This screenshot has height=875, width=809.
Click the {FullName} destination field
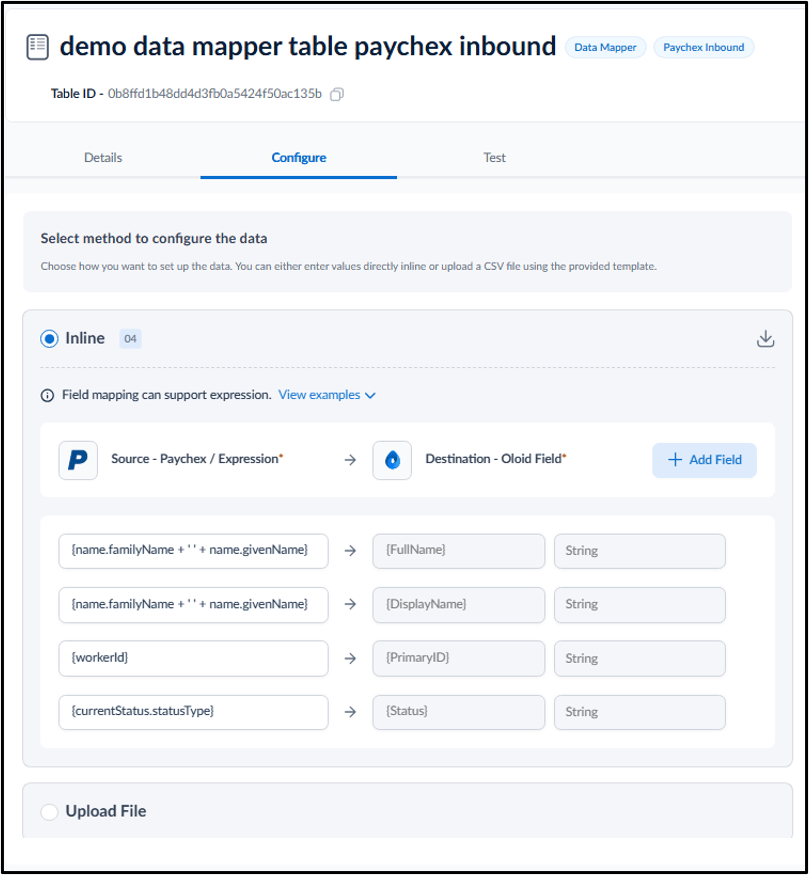[x=459, y=551]
